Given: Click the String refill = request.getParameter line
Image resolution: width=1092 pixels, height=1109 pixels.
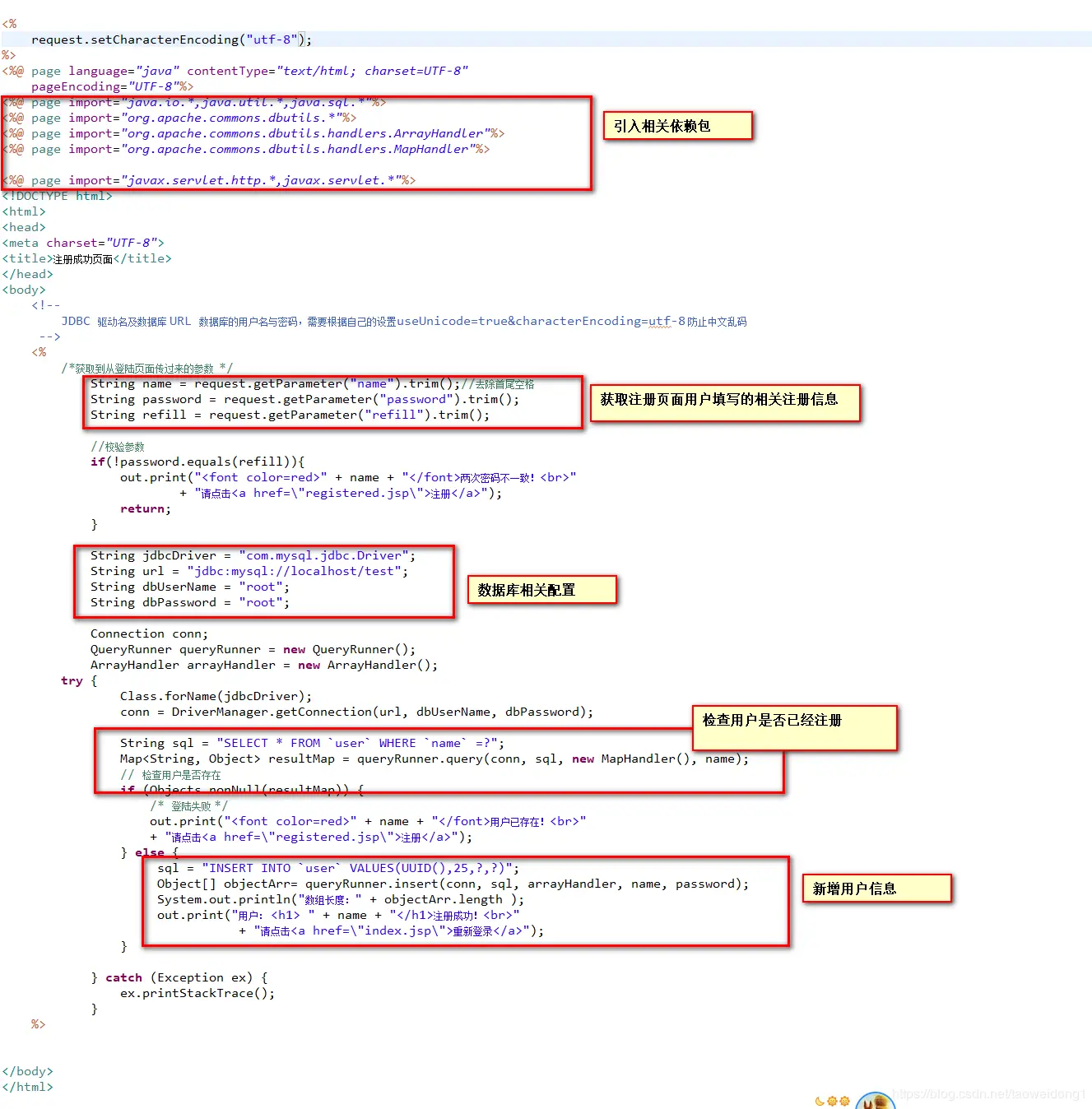Looking at the screenshot, I should 290,415.
